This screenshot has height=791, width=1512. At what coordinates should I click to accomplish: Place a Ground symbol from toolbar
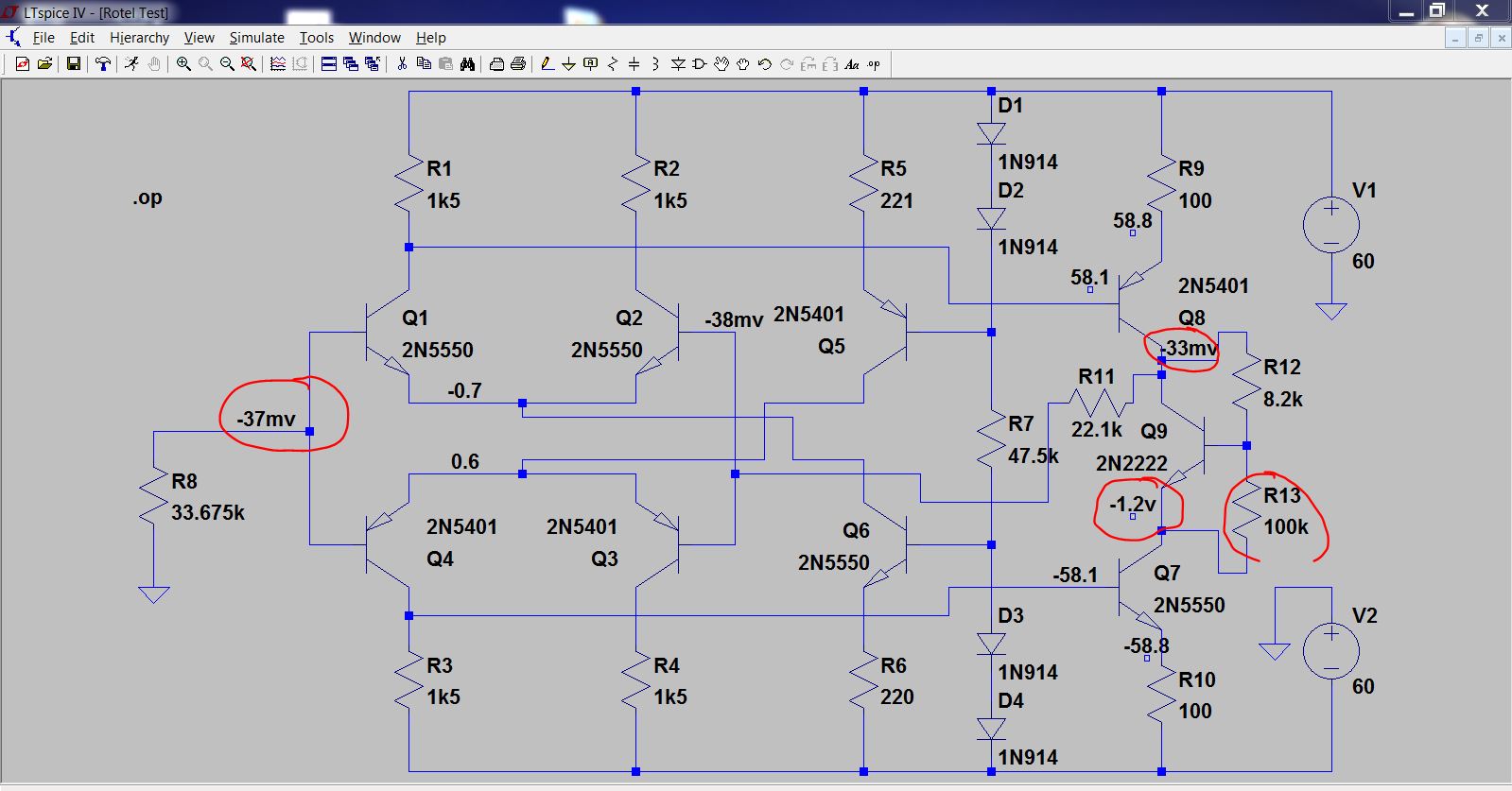568,64
